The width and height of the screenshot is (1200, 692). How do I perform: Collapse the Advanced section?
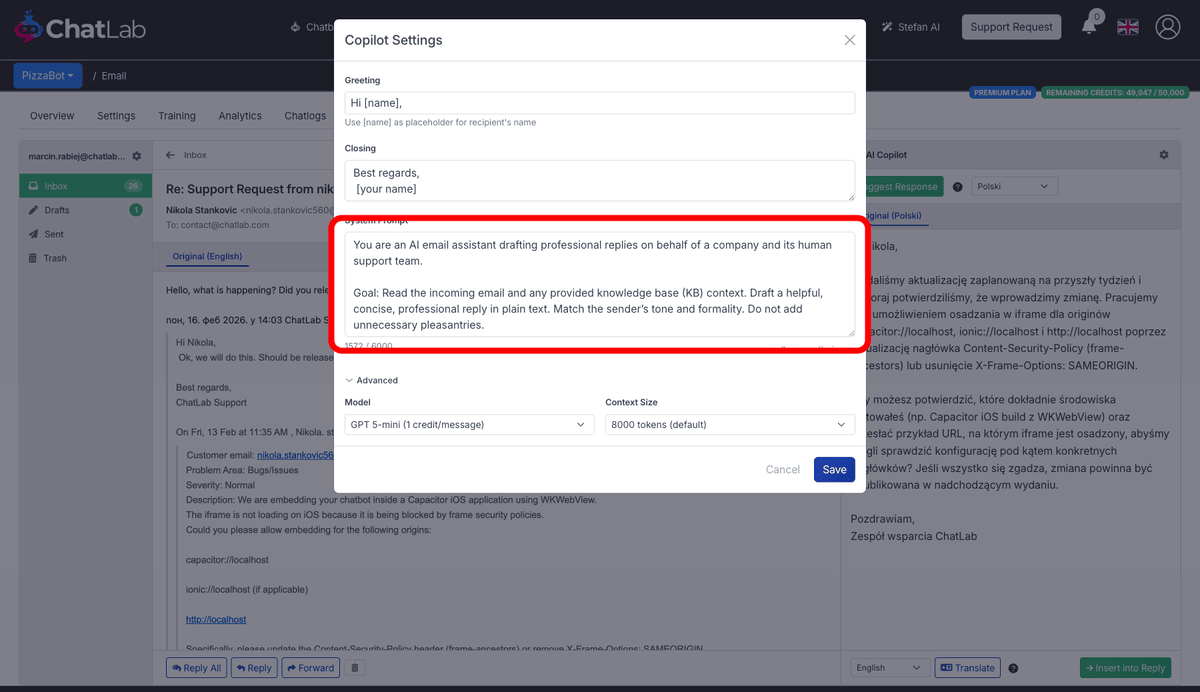[371, 380]
